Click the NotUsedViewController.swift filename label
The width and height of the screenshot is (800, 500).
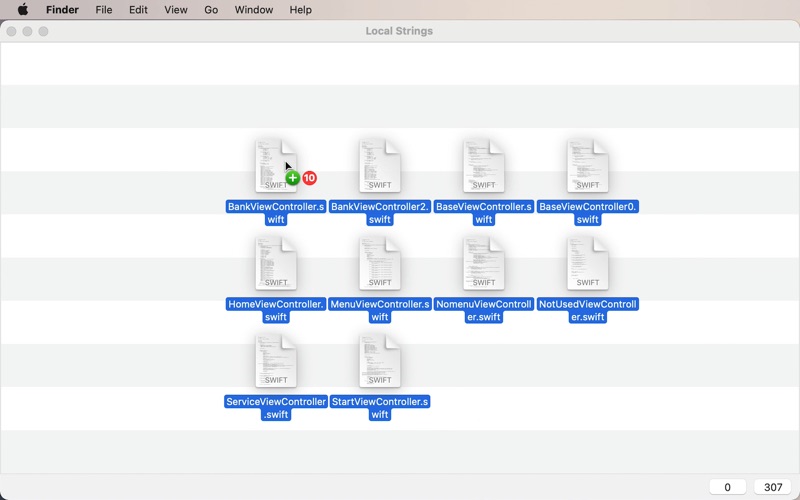588,311
